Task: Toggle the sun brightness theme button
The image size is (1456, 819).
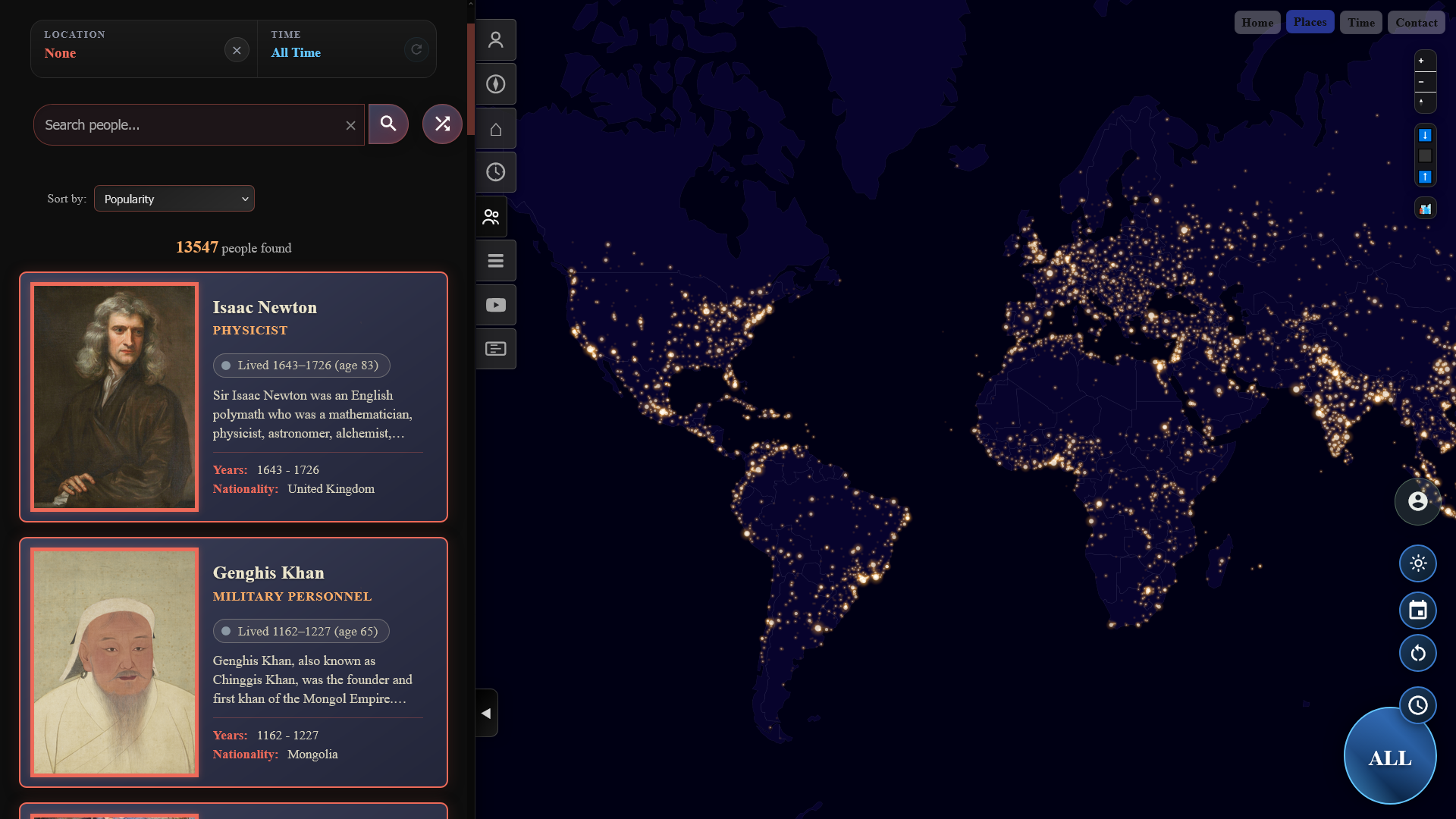Action: 1417,563
